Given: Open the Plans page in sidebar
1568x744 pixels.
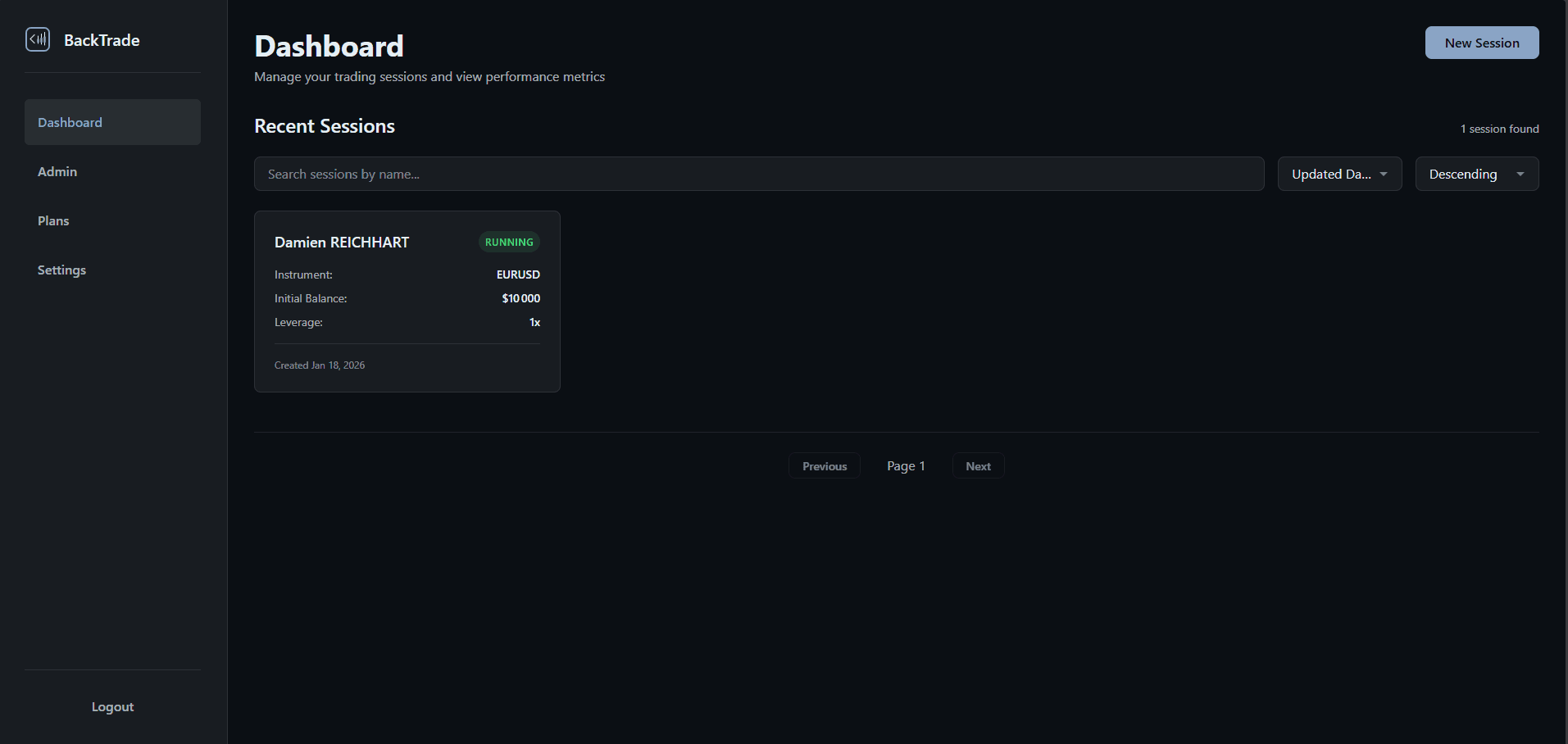Looking at the screenshot, I should [x=53, y=220].
